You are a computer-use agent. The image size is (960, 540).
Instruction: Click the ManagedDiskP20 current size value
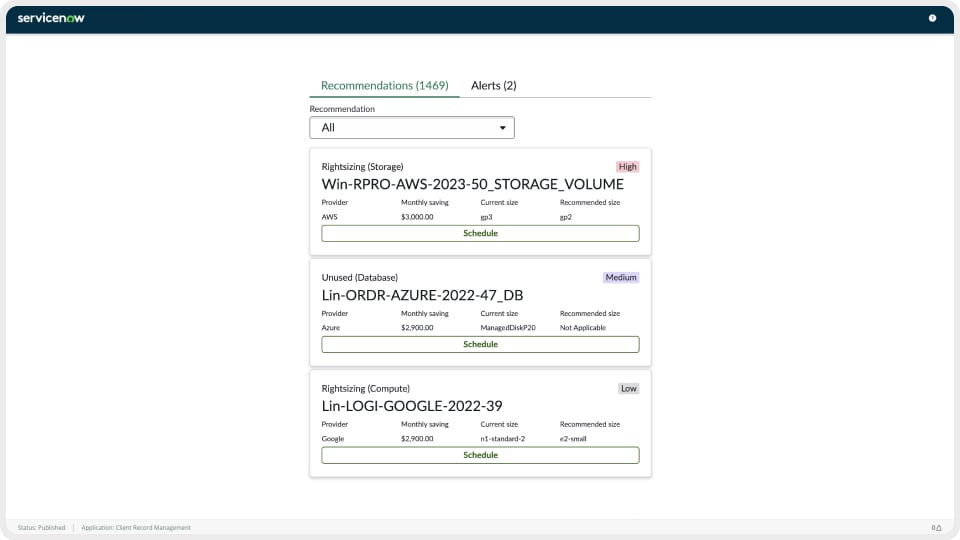[508, 328]
